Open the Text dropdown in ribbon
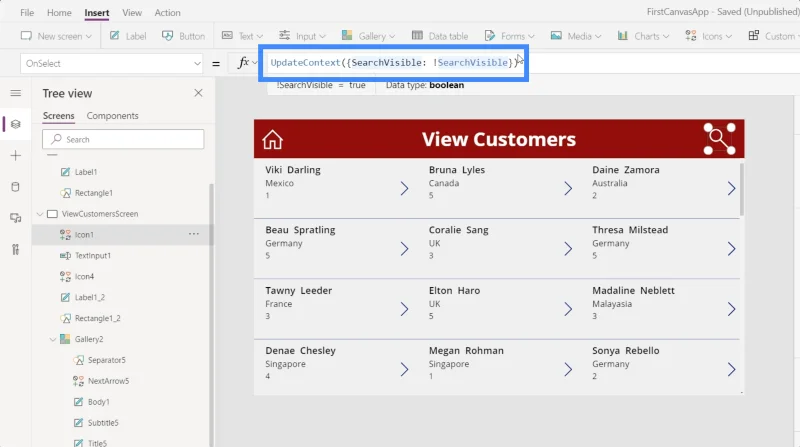Image resolution: width=800 pixels, height=447 pixels. (x=242, y=36)
